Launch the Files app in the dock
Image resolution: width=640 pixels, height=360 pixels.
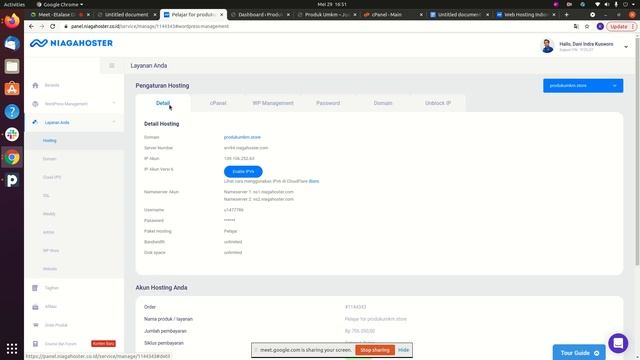click(x=12, y=66)
